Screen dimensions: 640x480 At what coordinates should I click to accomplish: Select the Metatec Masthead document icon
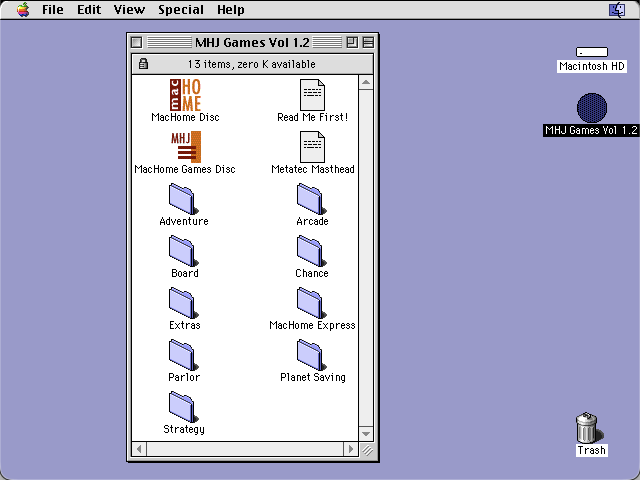312,147
